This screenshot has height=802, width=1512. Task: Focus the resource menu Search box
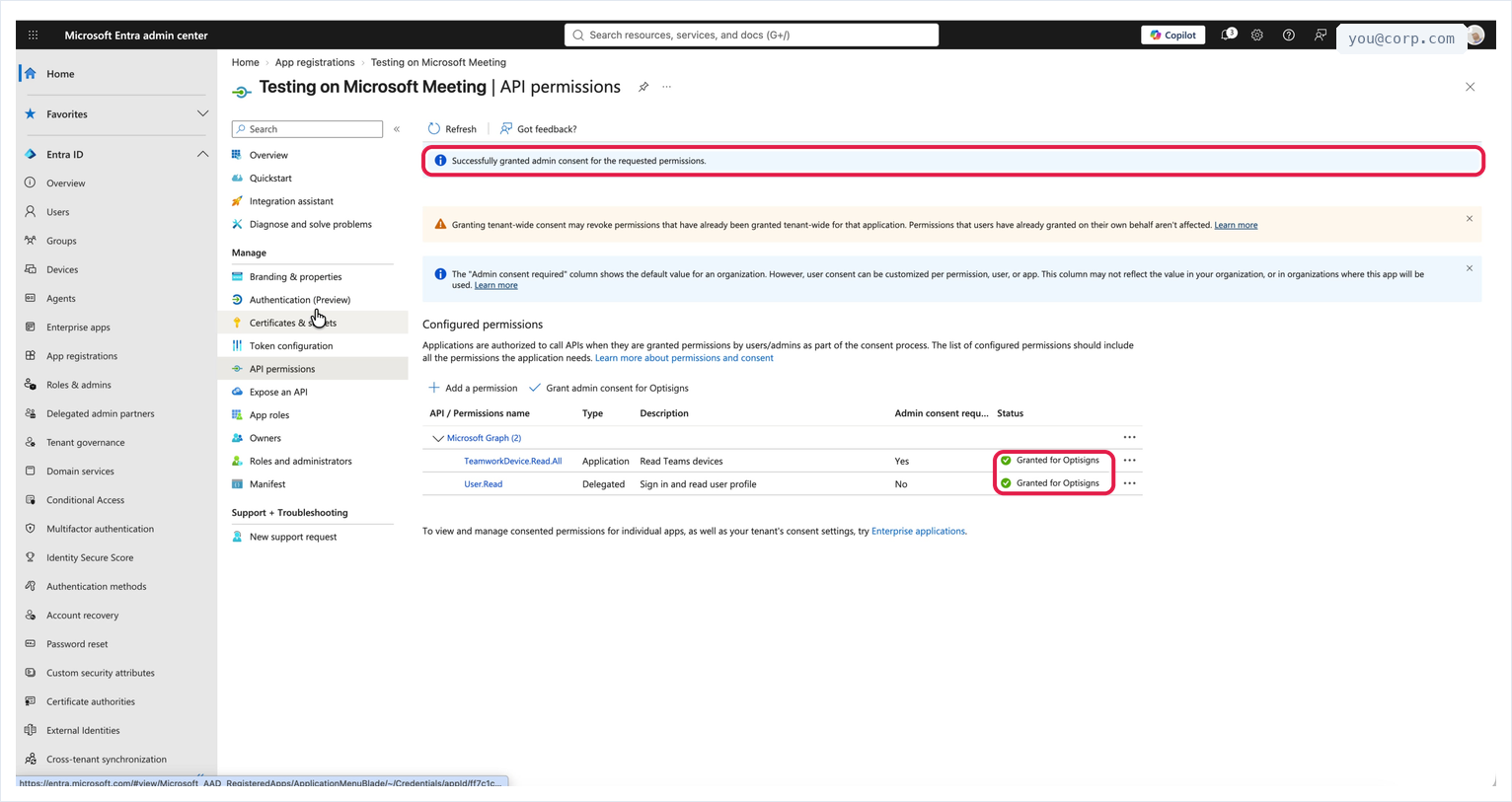307,129
